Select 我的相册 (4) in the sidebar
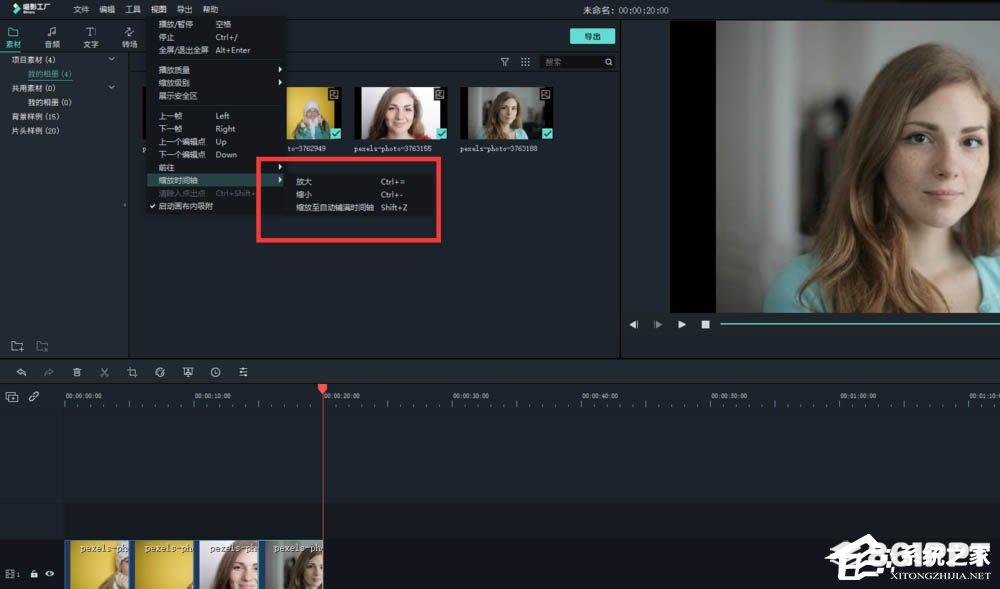The image size is (1000, 589). click(x=49, y=74)
